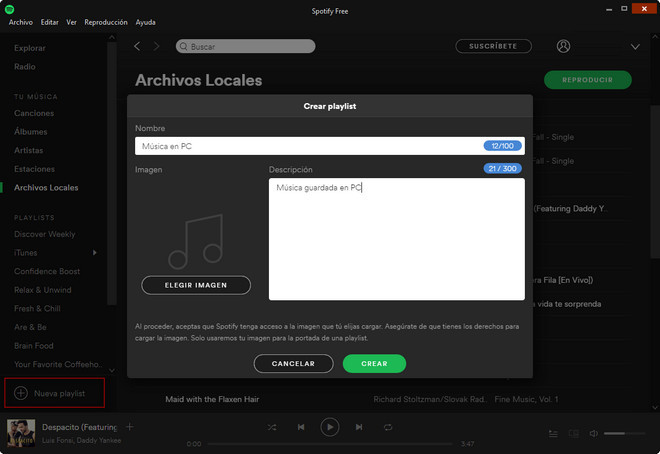Screen dimensions: 660x454
Task: Click the Buscar search field
Action: (245, 46)
